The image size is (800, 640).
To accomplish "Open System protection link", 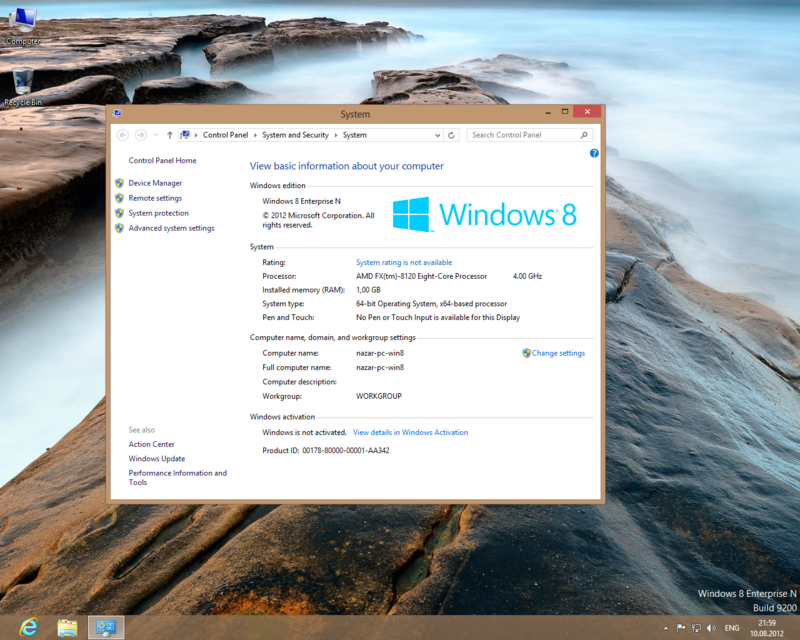I will point(159,213).
